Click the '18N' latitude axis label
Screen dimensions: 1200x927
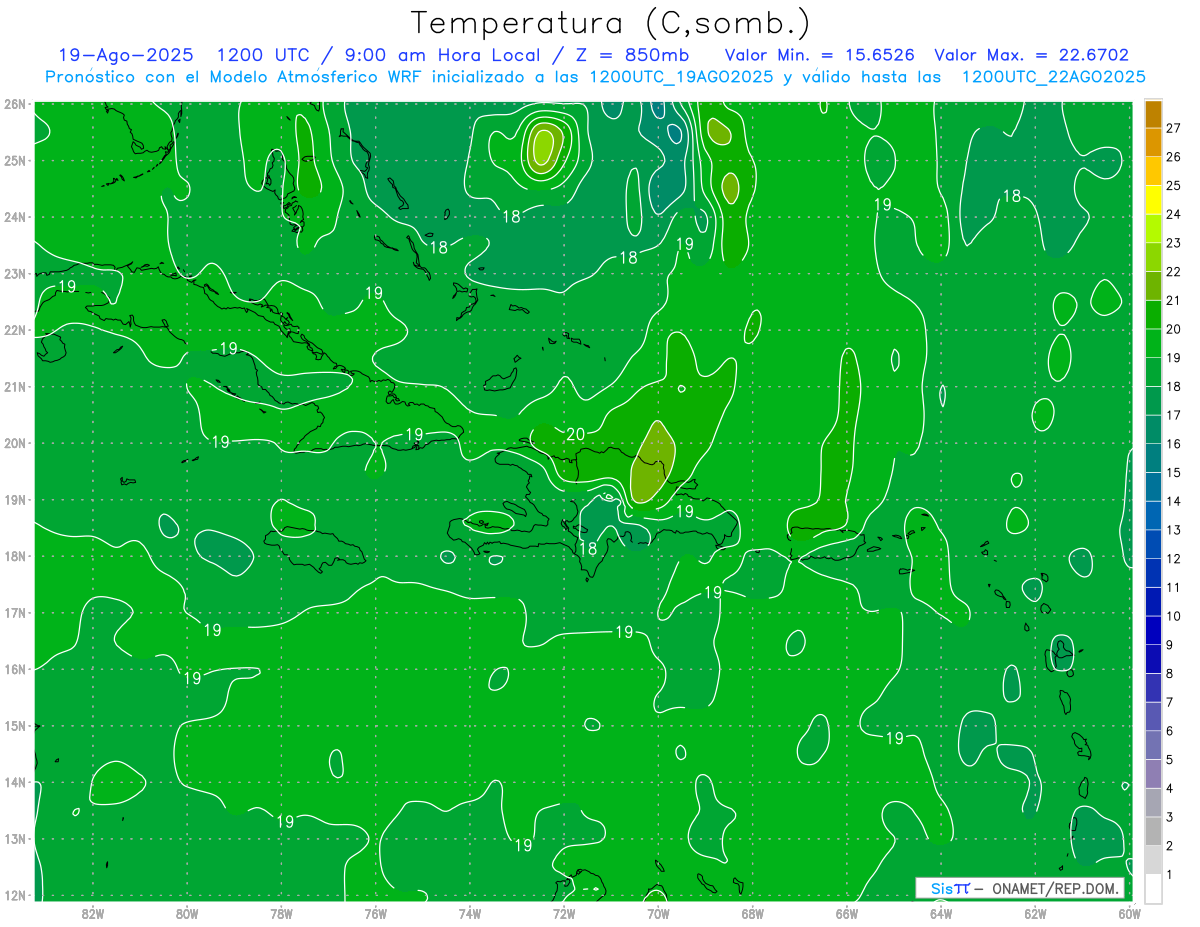click(x=15, y=556)
